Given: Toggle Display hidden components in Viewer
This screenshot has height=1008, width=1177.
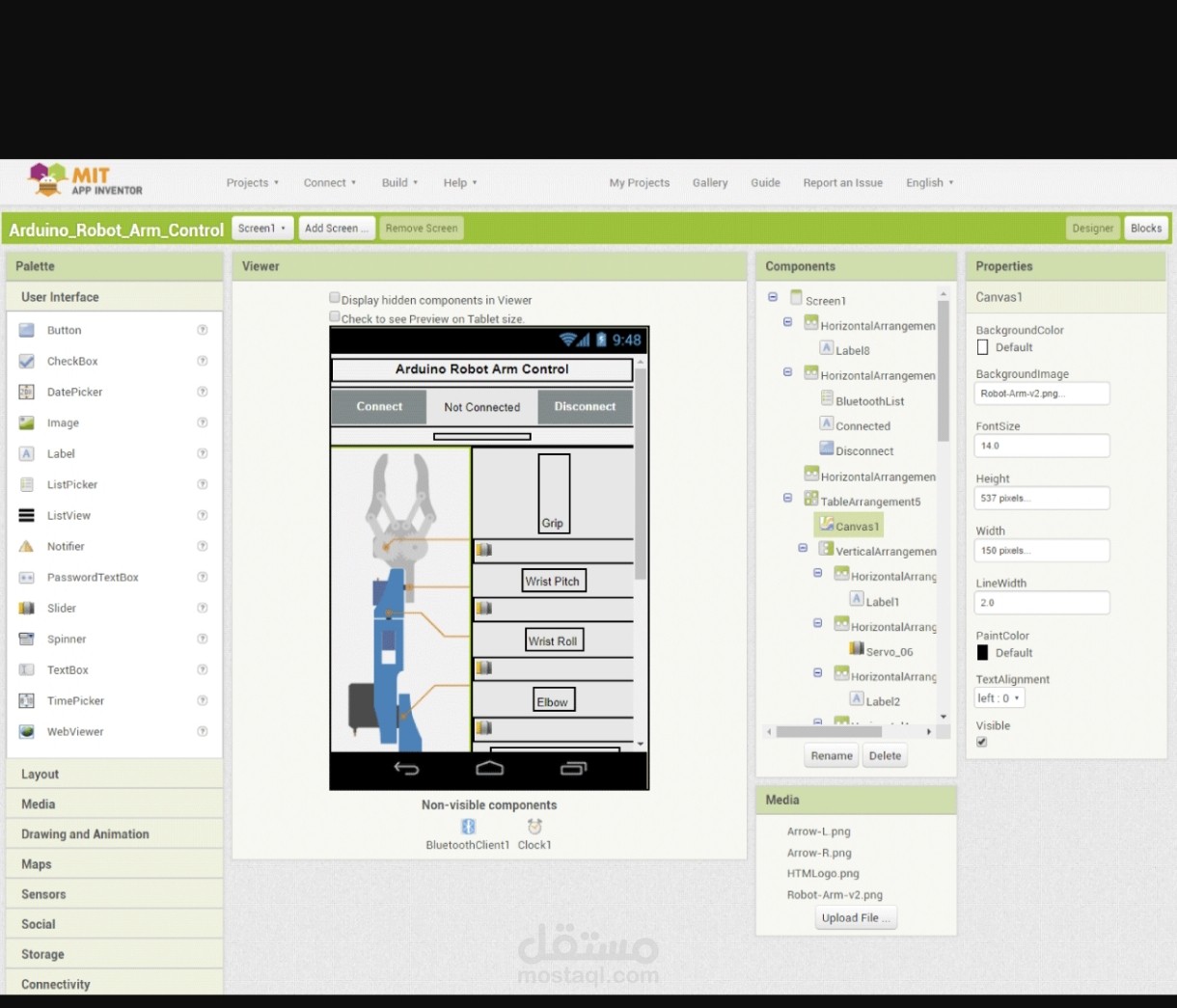Looking at the screenshot, I should click(x=335, y=298).
